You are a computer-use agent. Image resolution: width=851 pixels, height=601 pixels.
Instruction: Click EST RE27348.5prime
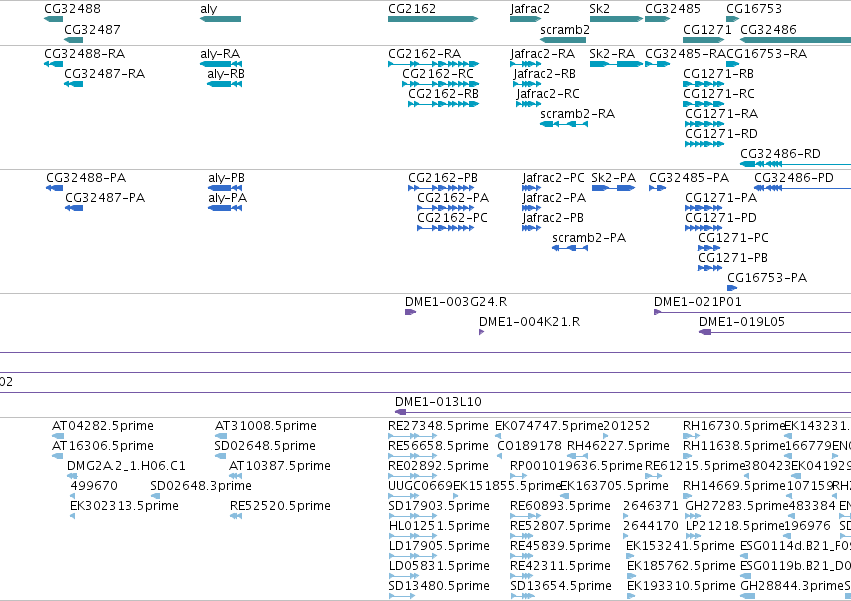pyautogui.click(x=412, y=436)
